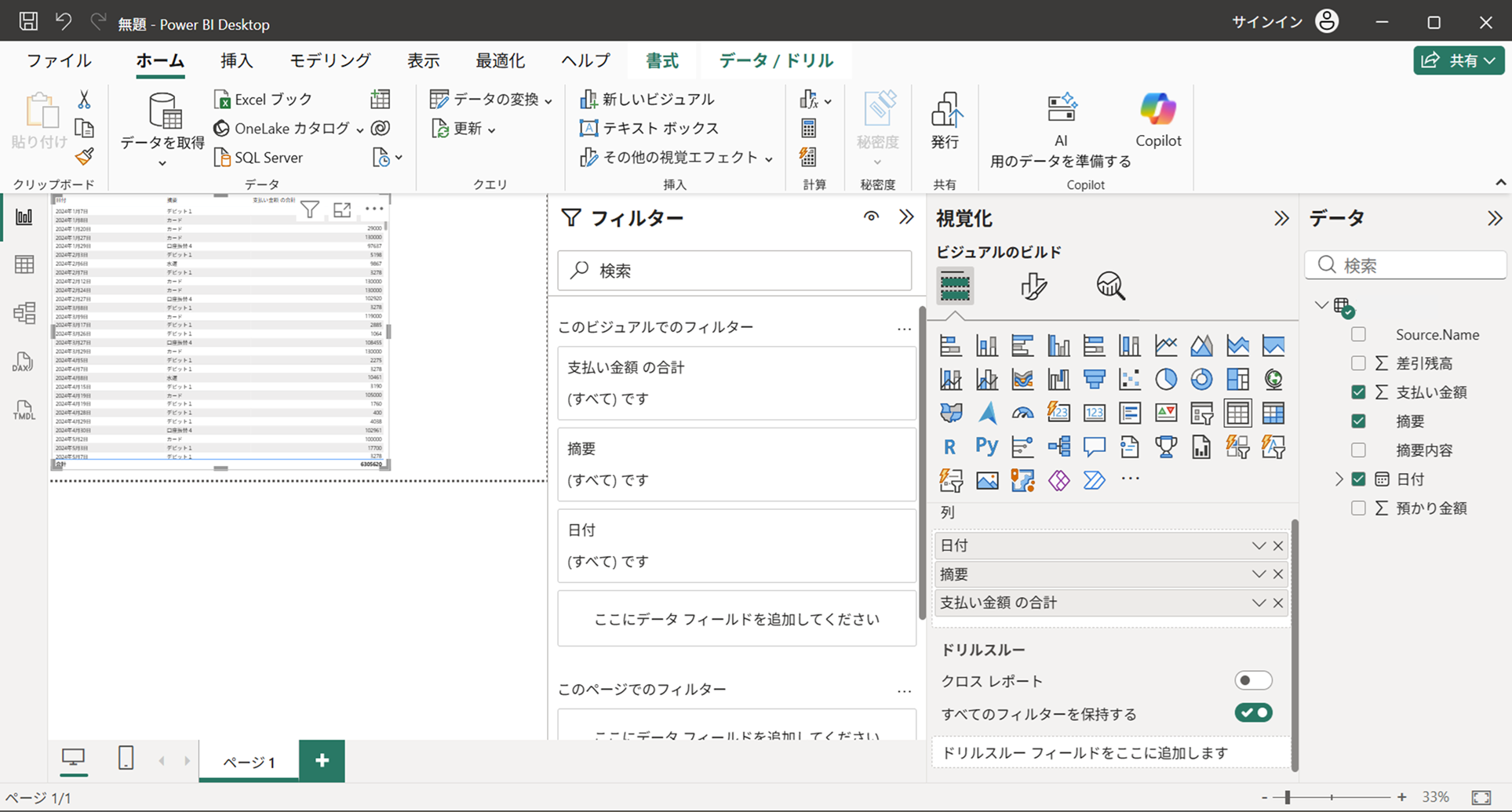
Task: Click the 共有 share button
Action: pyautogui.click(x=1459, y=60)
